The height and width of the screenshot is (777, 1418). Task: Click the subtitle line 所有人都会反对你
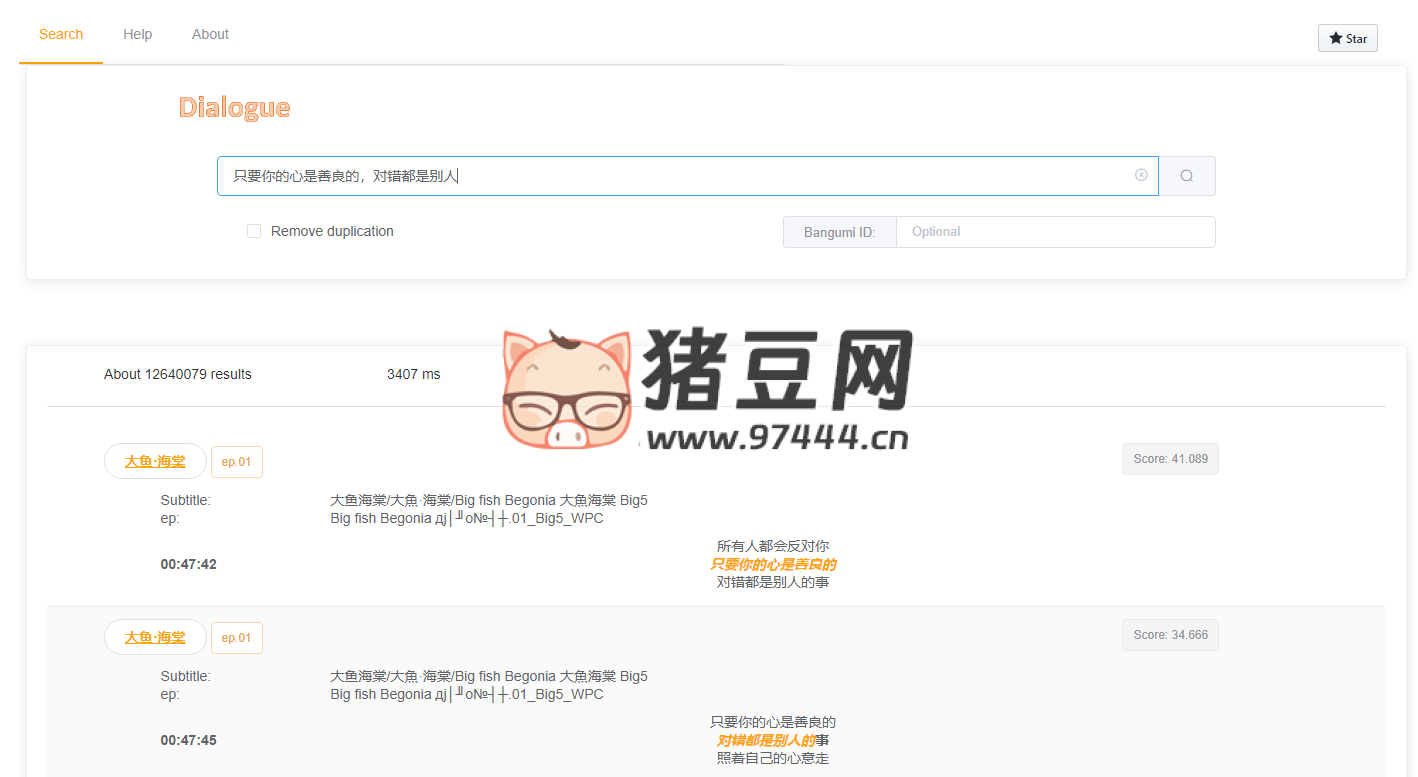click(773, 546)
